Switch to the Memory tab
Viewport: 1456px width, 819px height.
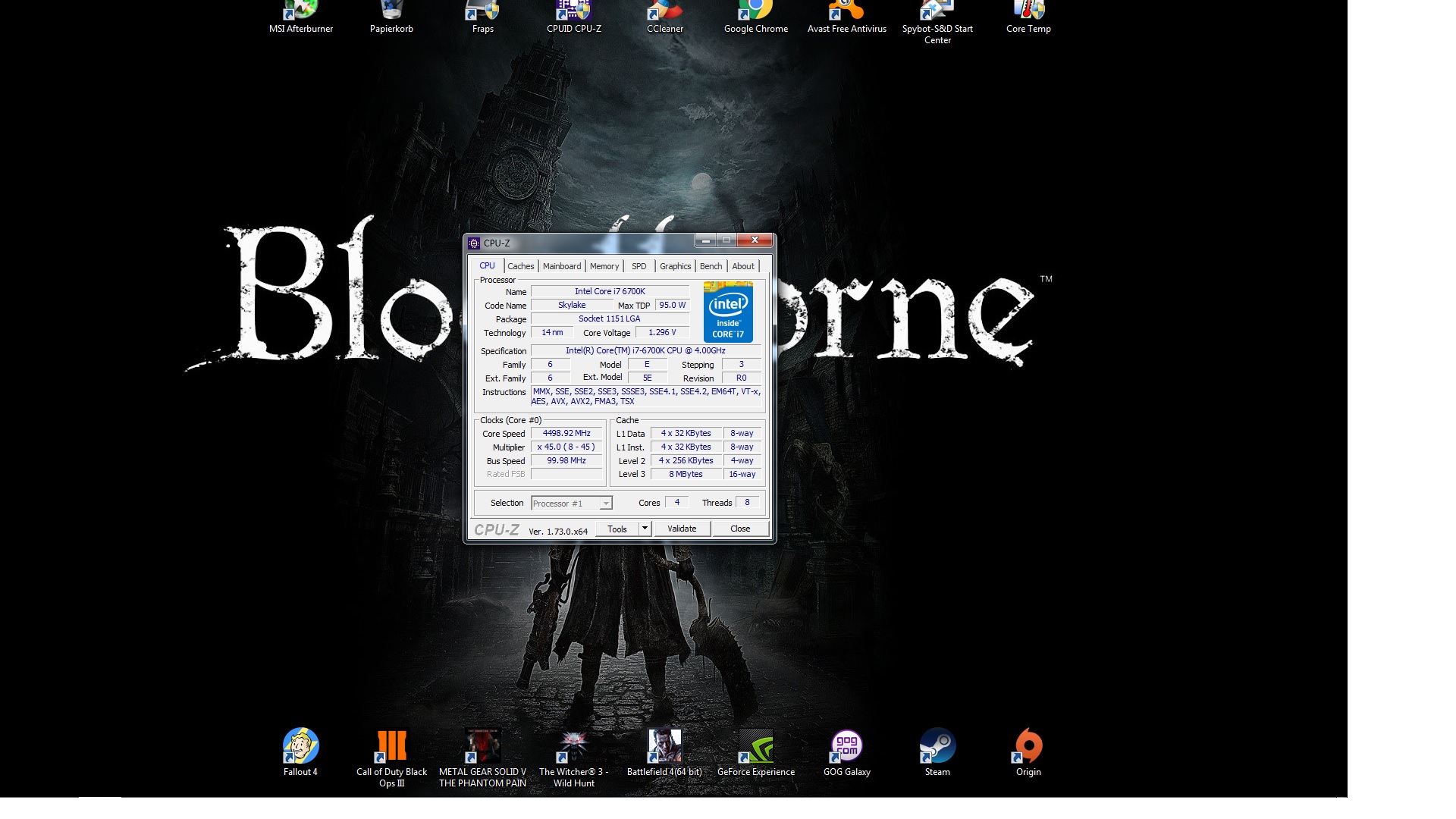pos(604,266)
